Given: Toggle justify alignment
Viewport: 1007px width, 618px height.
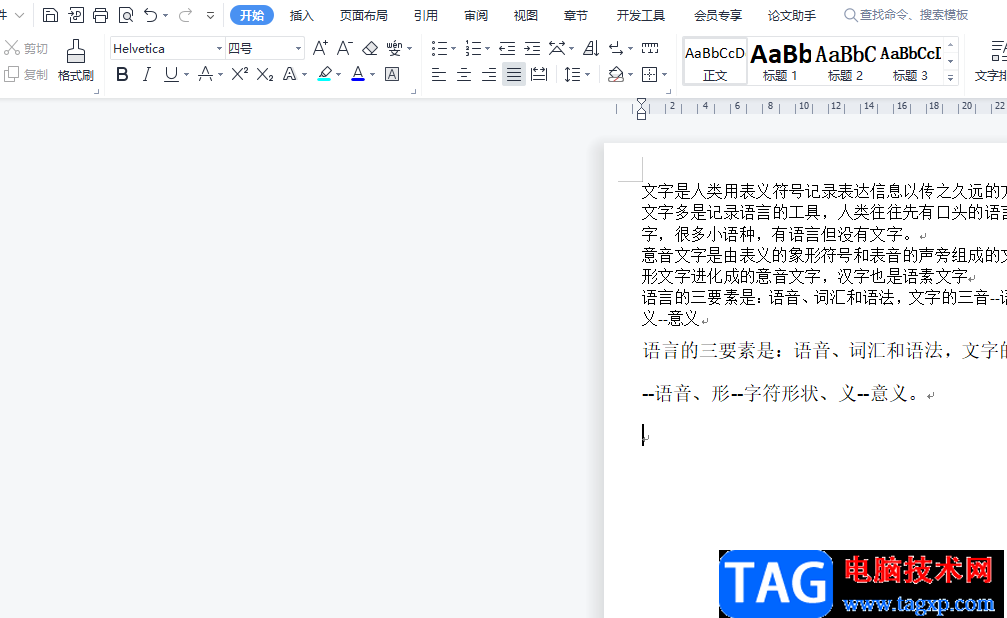Looking at the screenshot, I should (514, 75).
